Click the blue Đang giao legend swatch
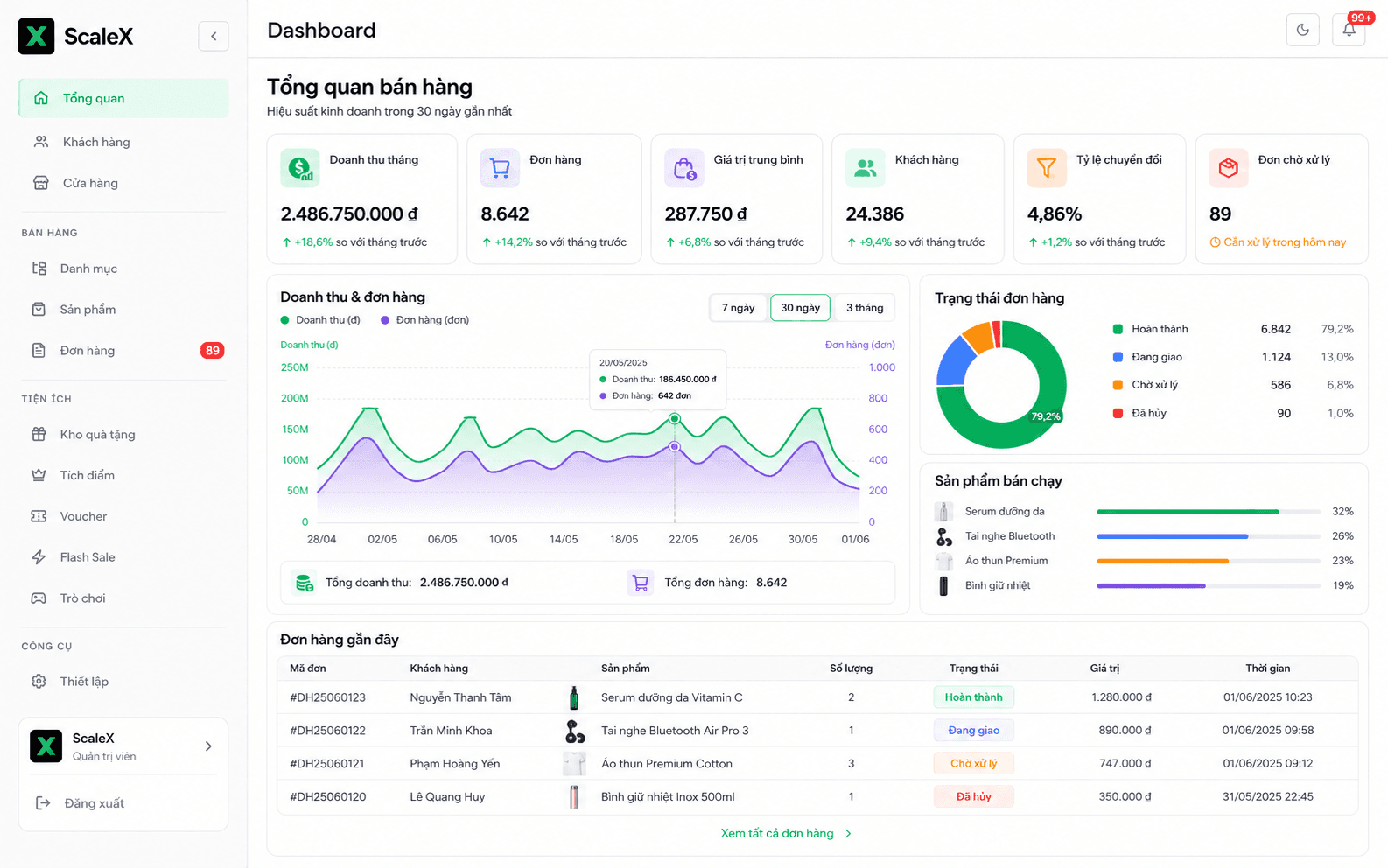This screenshot has width=1388, height=868. [x=1118, y=357]
